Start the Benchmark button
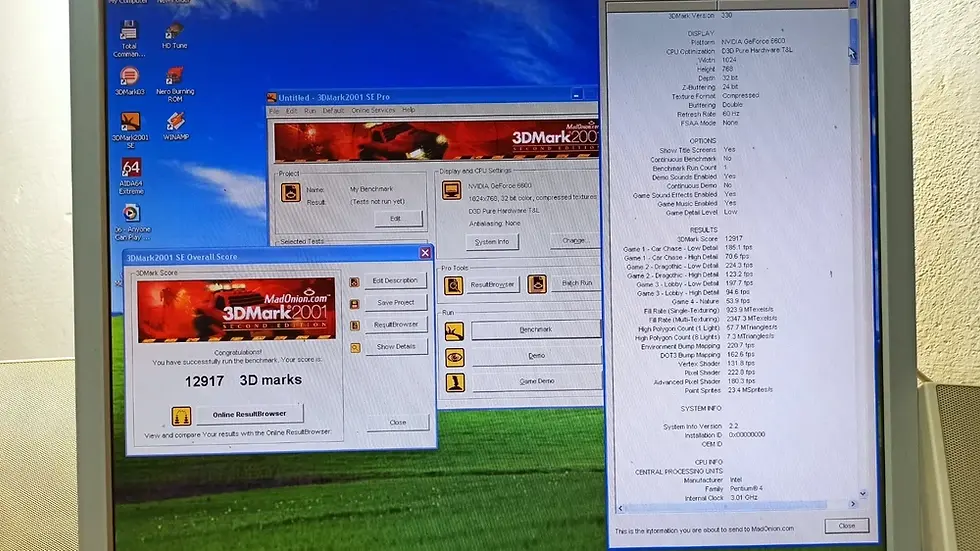 536,330
